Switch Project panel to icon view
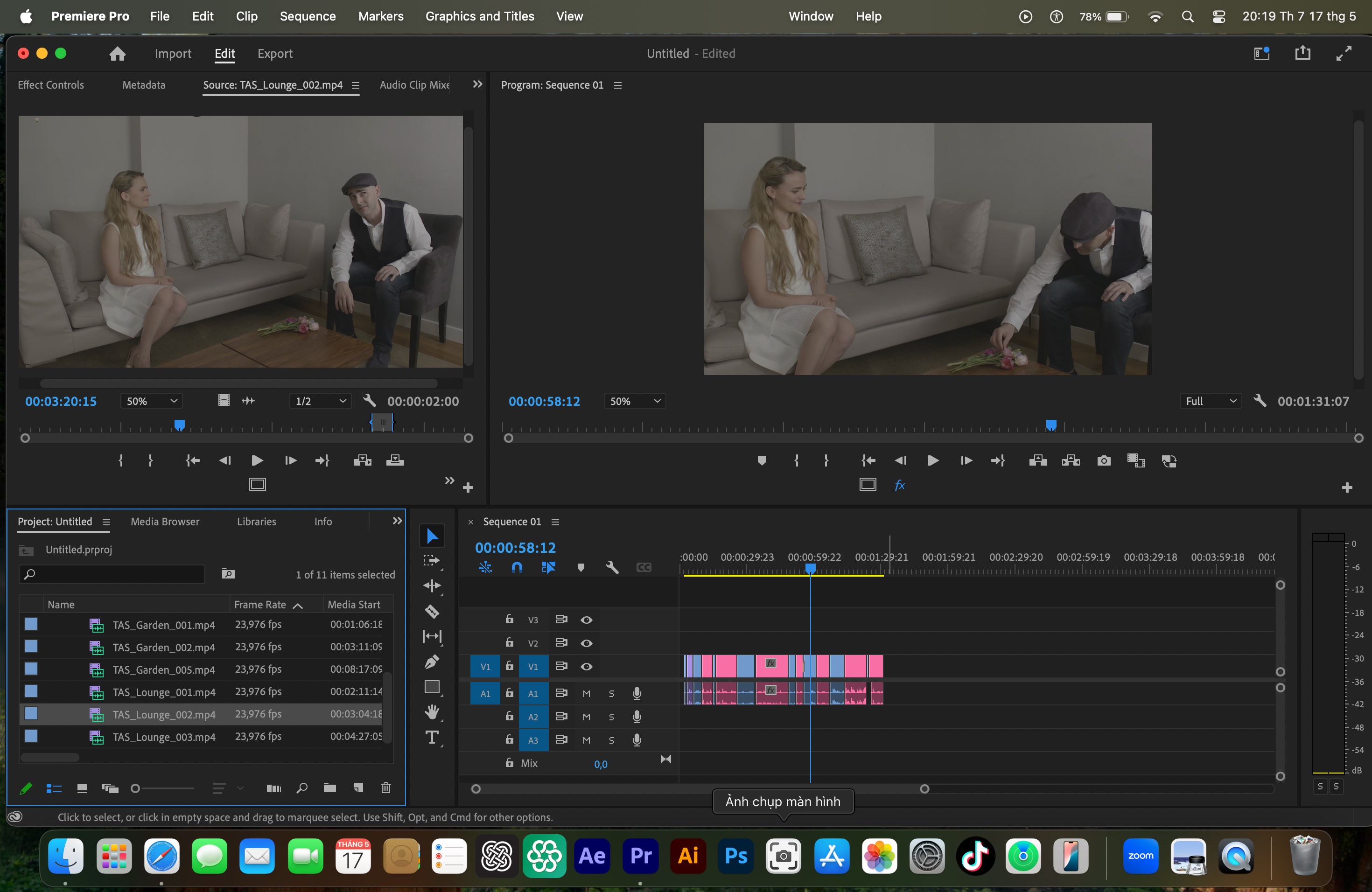 click(82, 788)
